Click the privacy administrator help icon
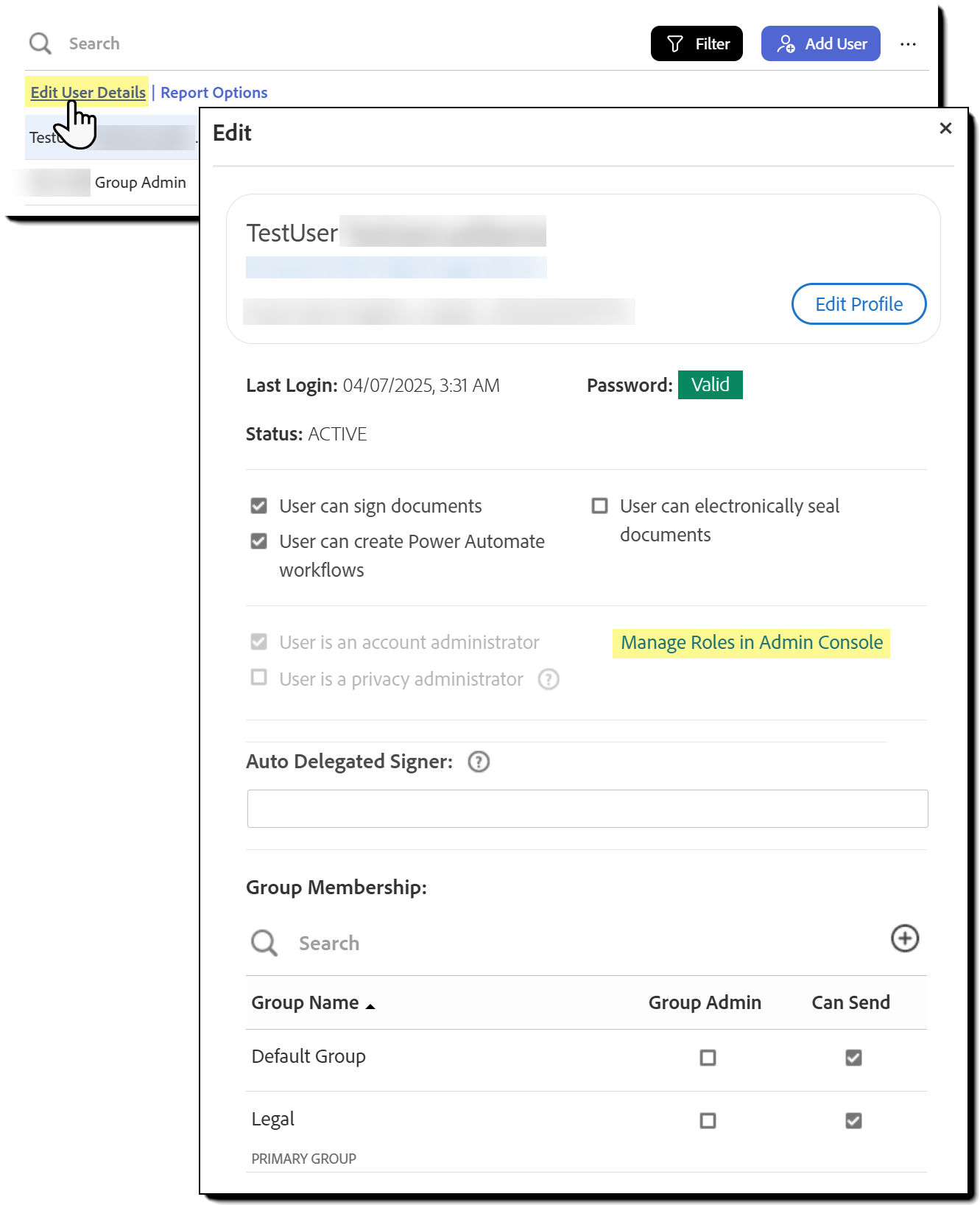Screen dimensions: 980x1205 point(549,679)
